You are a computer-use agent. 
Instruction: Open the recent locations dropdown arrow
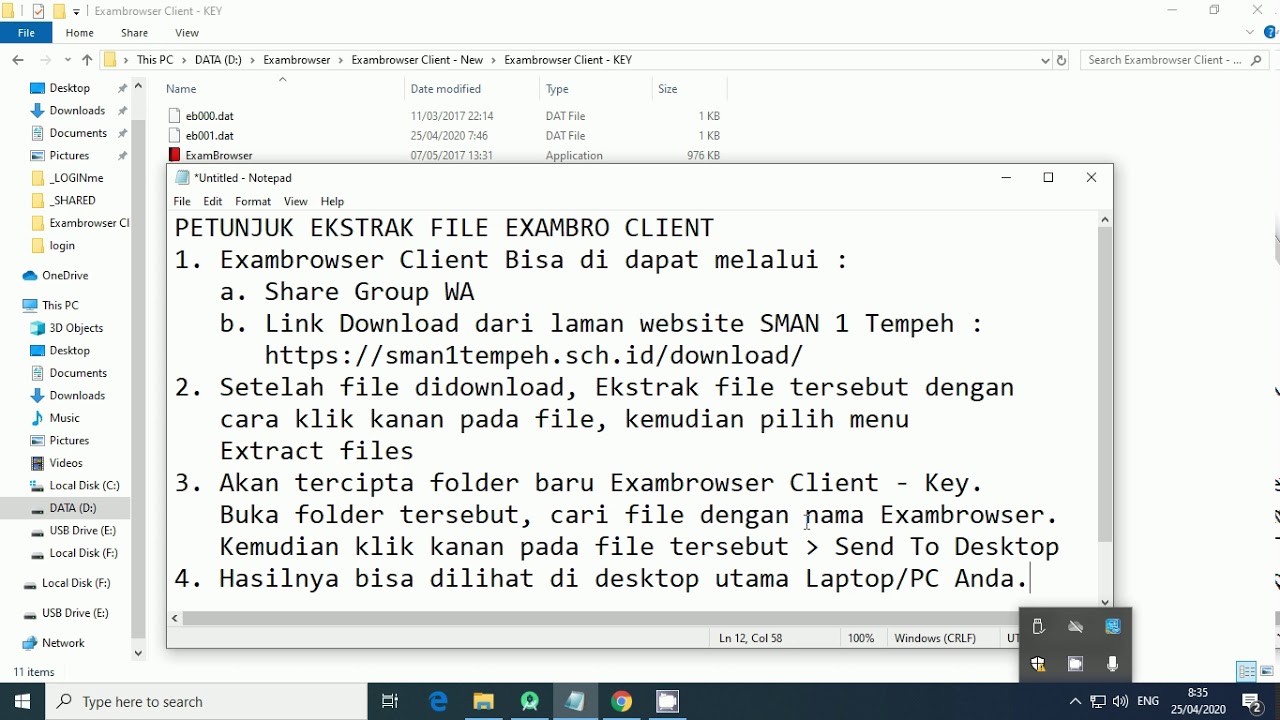coord(68,60)
